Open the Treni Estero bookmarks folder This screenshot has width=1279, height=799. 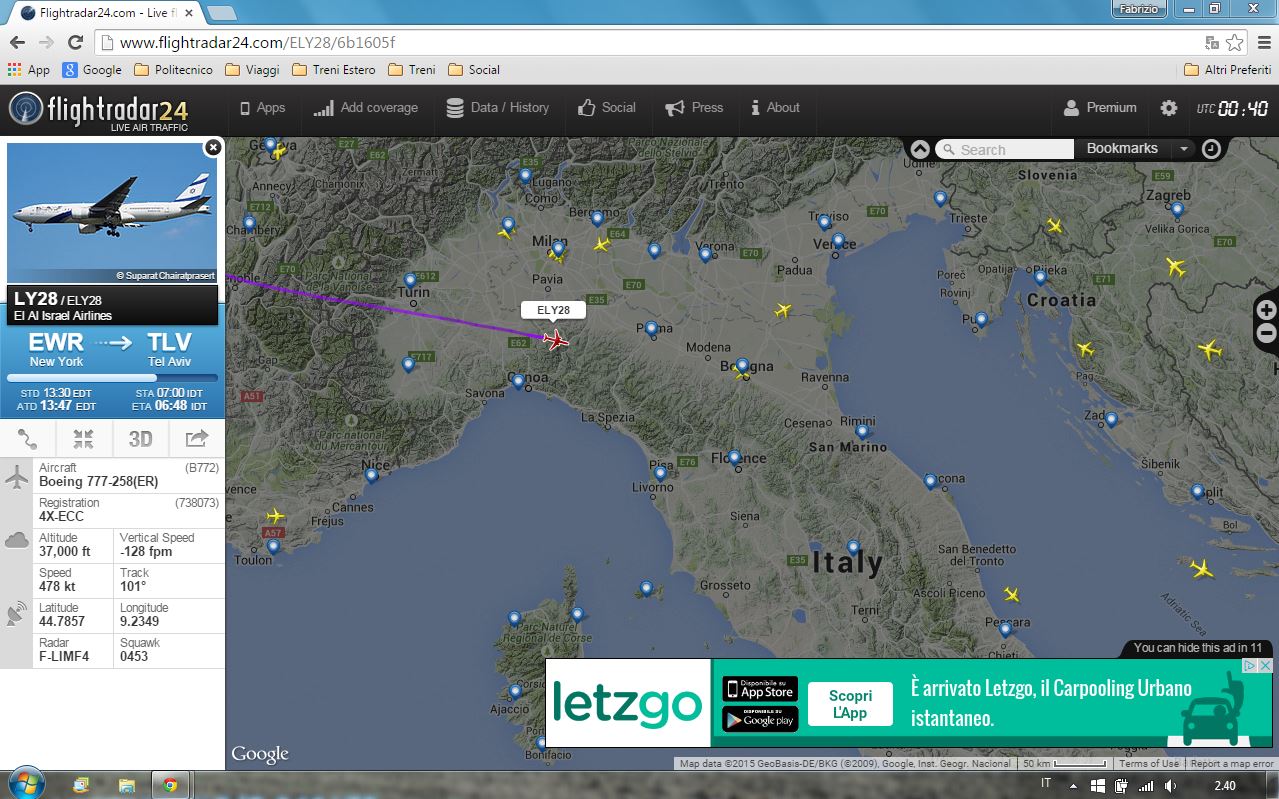click(x=333, y=70)
